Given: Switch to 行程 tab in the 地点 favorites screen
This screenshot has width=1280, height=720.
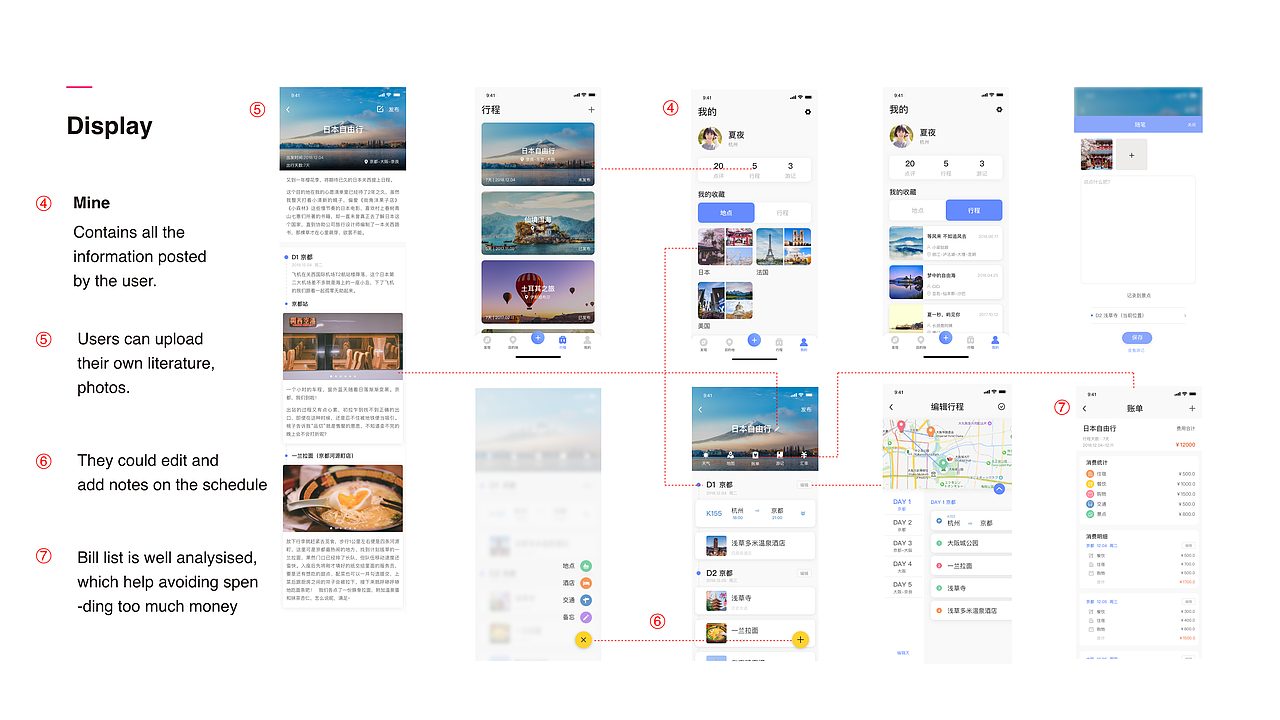Looking at the screenshot, I should click(x=782, y=212).
